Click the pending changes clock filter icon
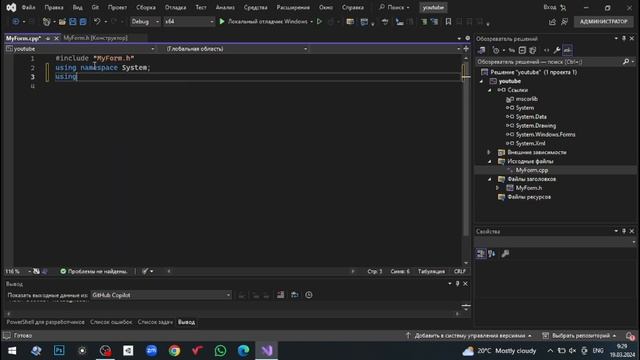The image size is (640, 360). coord(496,50)
